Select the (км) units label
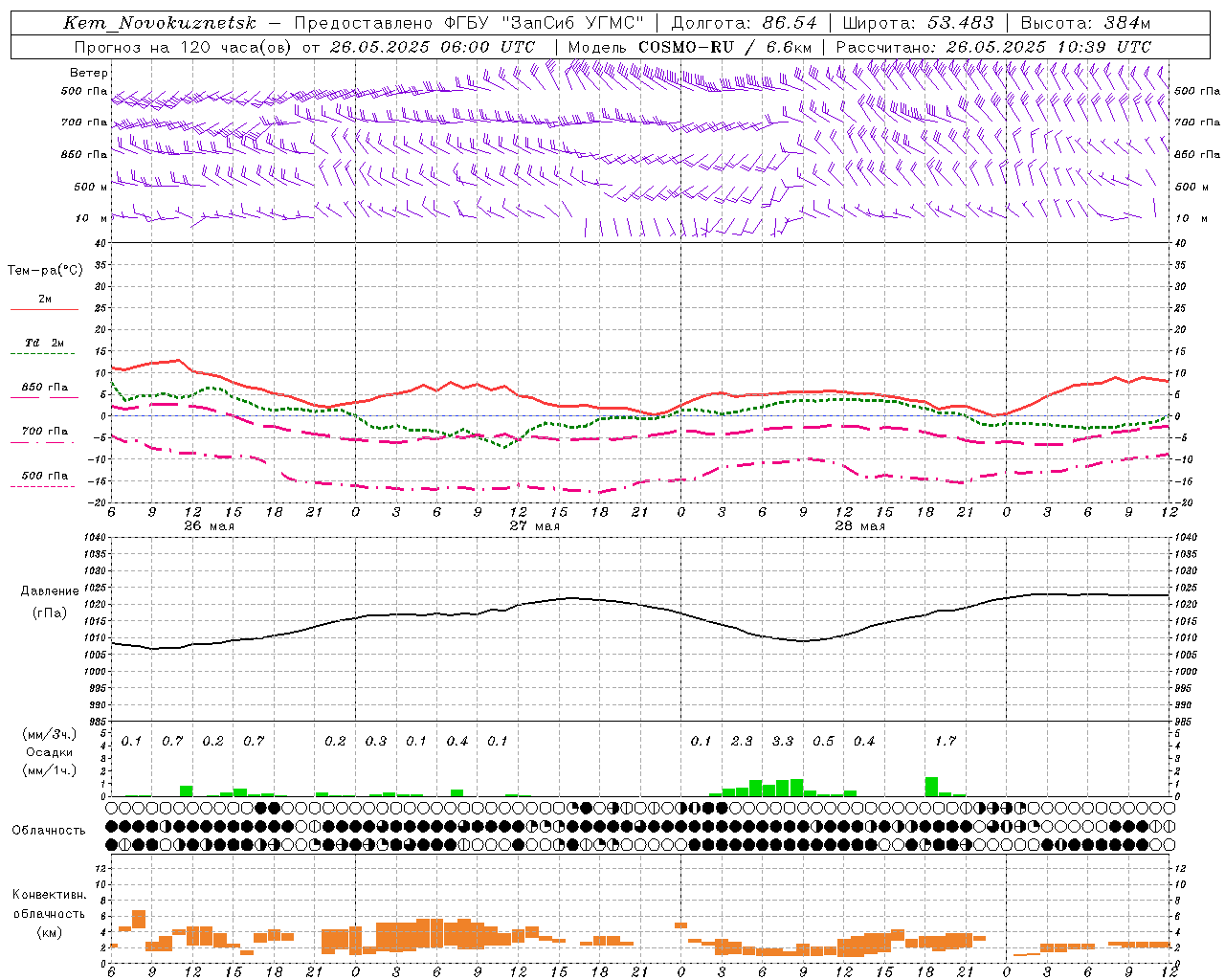1225x980 pixels. click(49, 933)
